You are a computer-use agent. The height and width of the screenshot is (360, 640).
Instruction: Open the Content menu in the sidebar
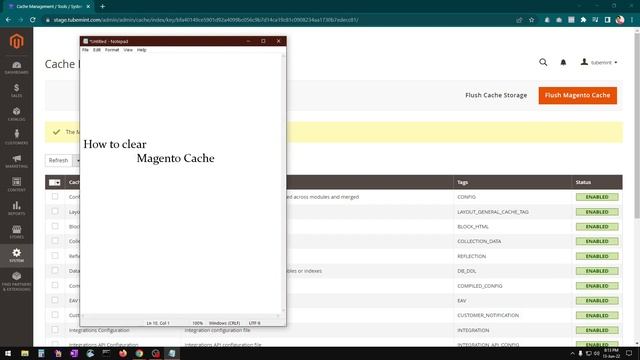coord(16,184)
